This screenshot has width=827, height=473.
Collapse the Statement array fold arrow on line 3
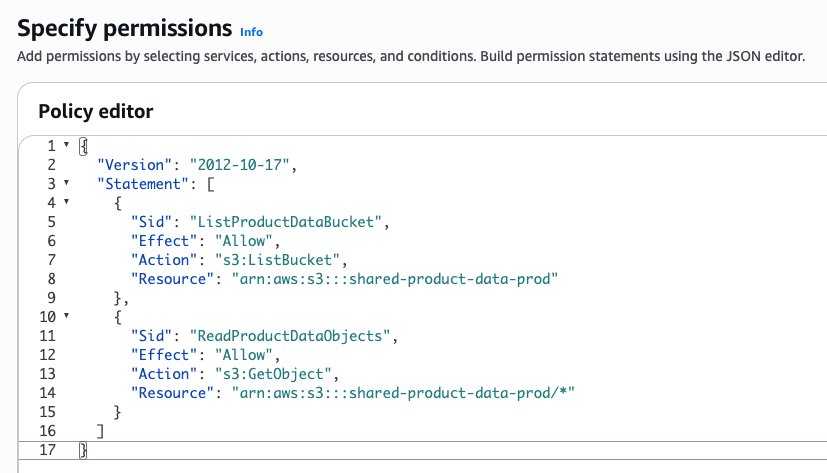pyautogui.click(x=66, y=183)
